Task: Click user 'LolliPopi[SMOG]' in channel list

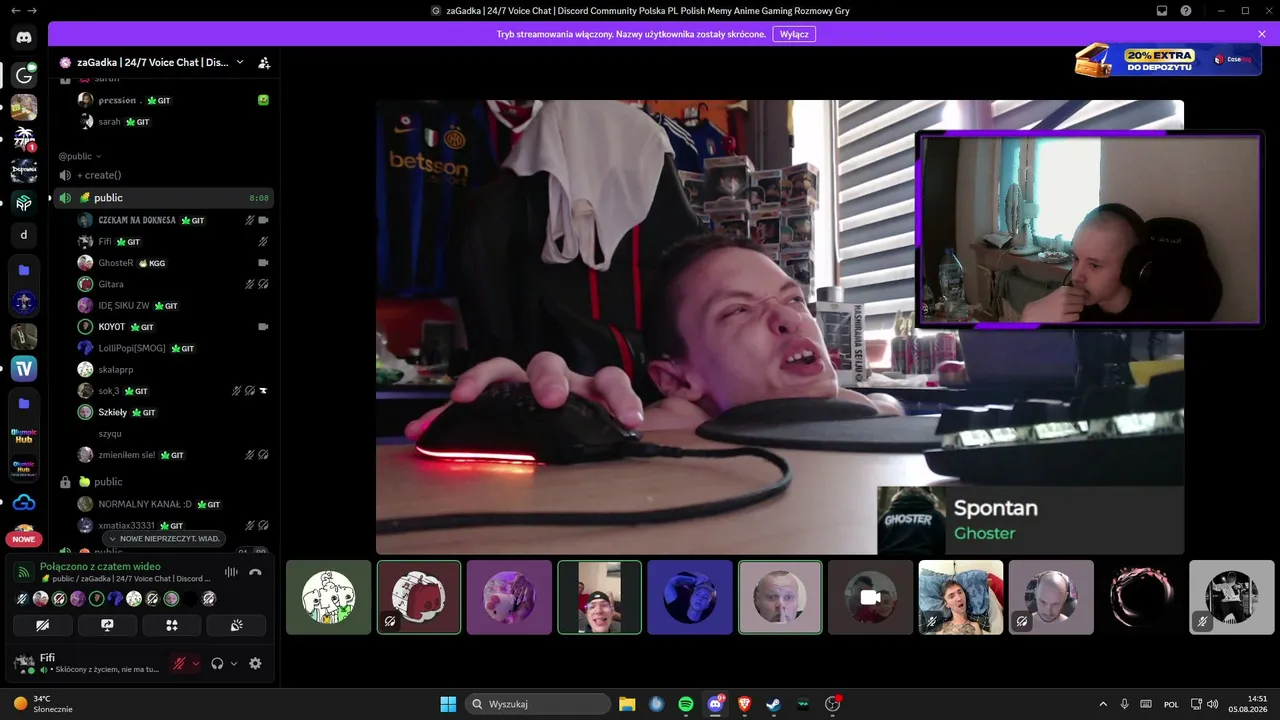Action: point(132,348)
